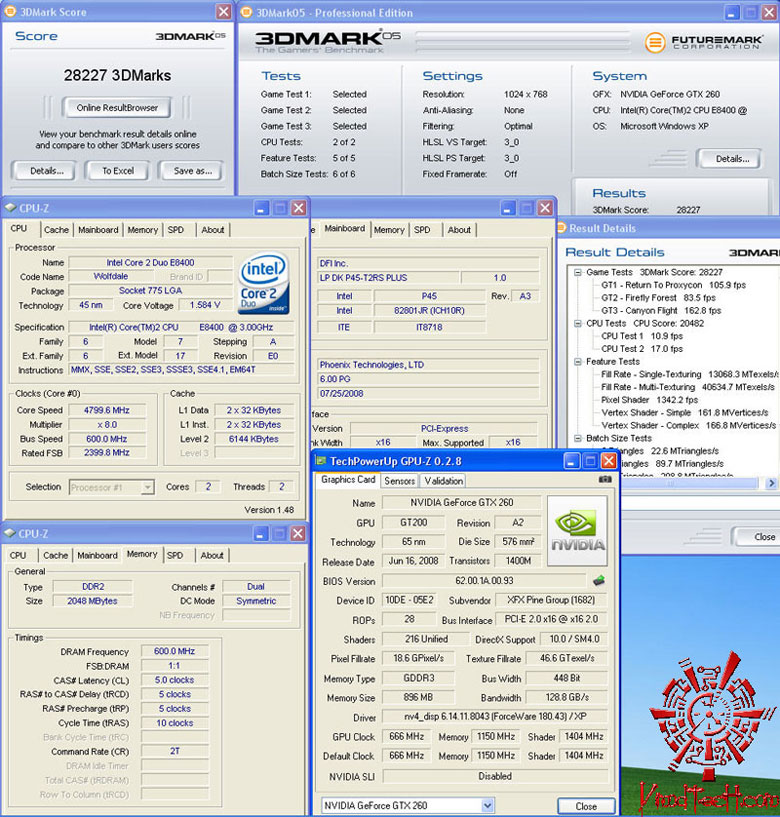This screenshot has height=817, width=780.
Task: Minimize the 3DMark05 Professional Edition window
Action: click(732, 13)
